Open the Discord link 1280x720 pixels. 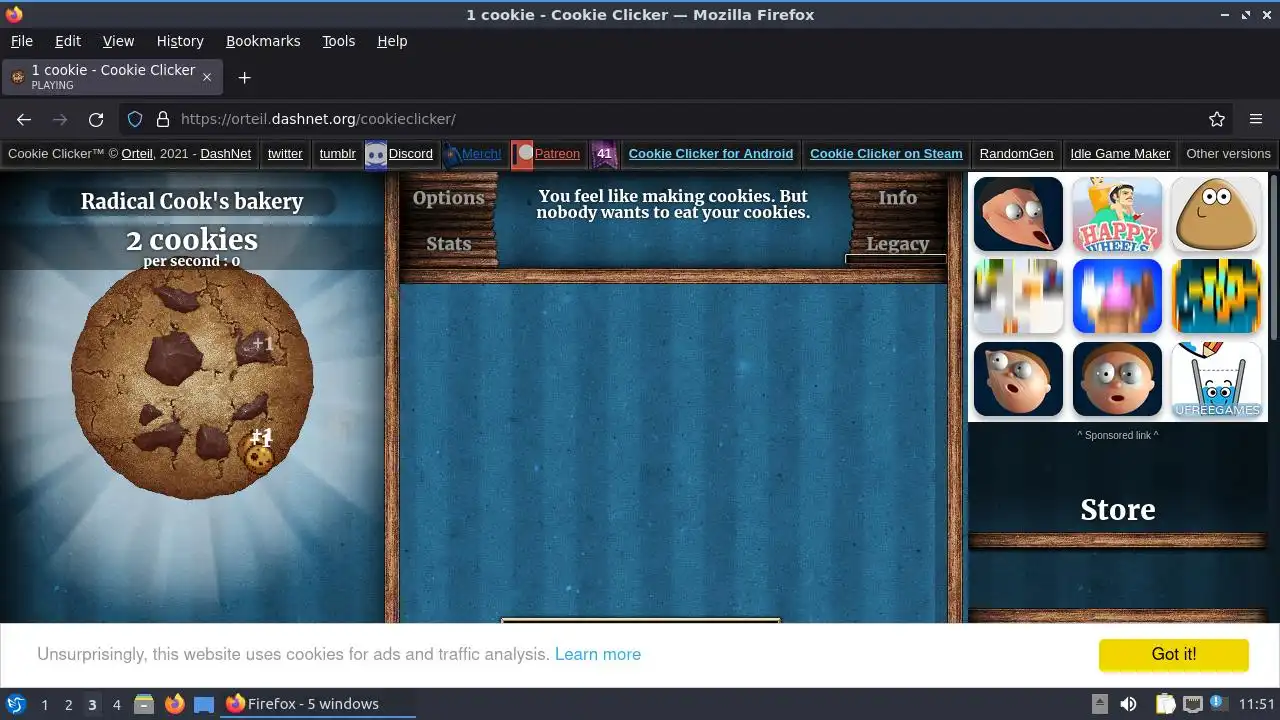(x=410, y=153)
